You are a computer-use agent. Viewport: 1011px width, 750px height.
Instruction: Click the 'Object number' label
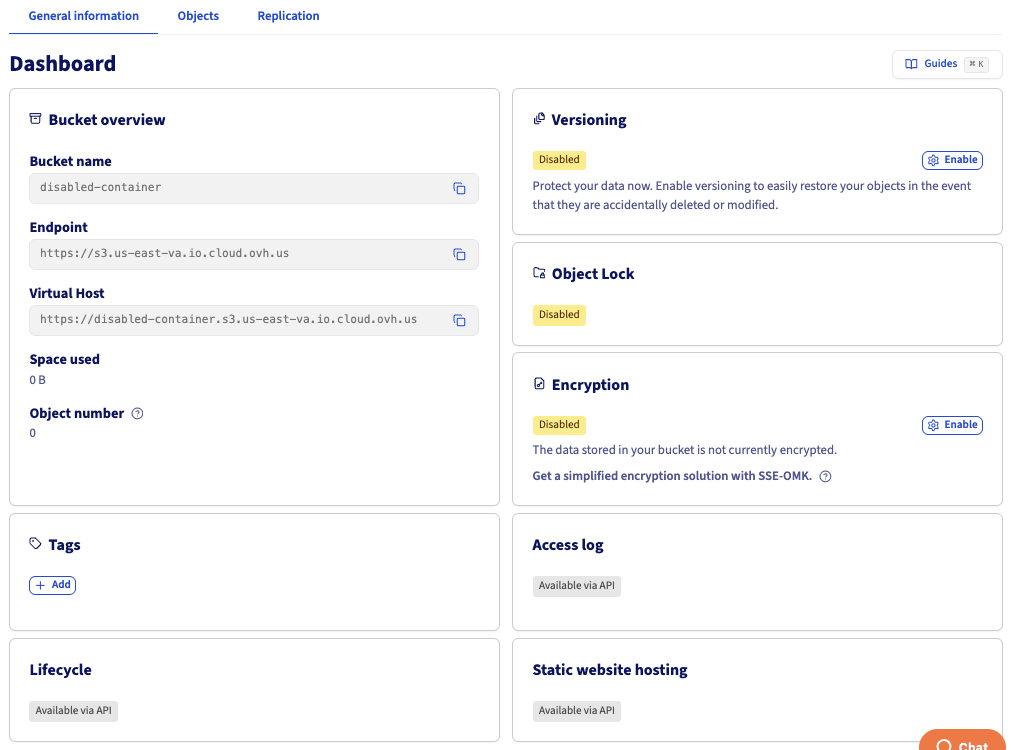pyautogui.click(x=77, y=413)
